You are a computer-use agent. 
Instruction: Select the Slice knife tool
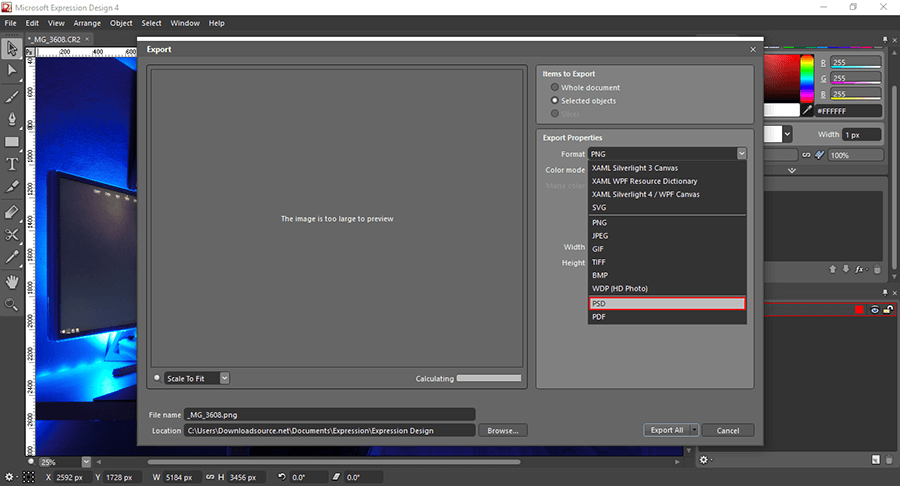11,187
